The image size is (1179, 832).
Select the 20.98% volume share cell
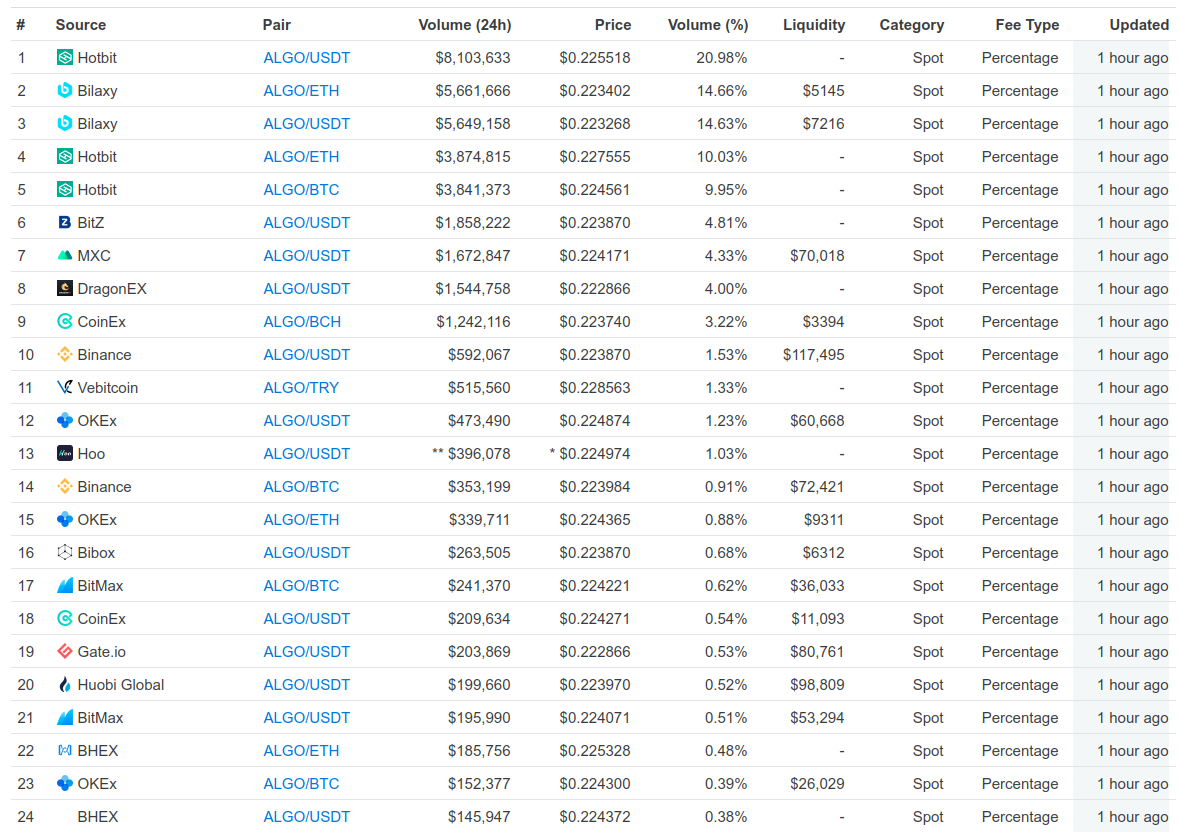[722, 58]
